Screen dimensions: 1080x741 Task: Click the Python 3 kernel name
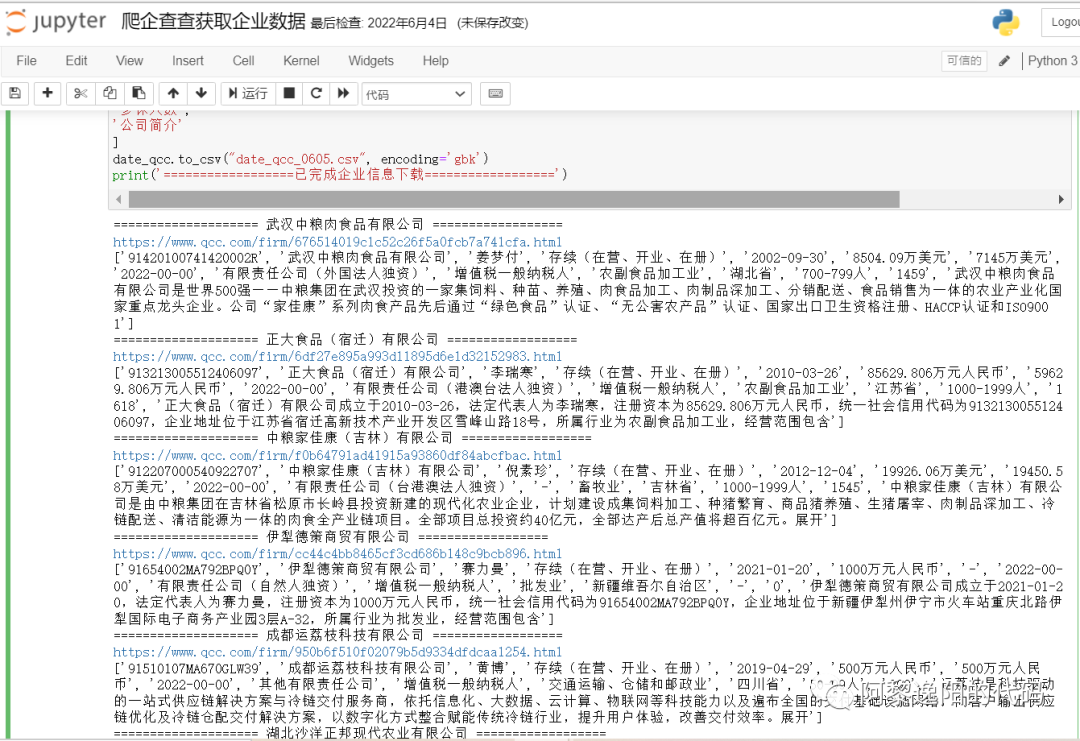pos(1052,61)
